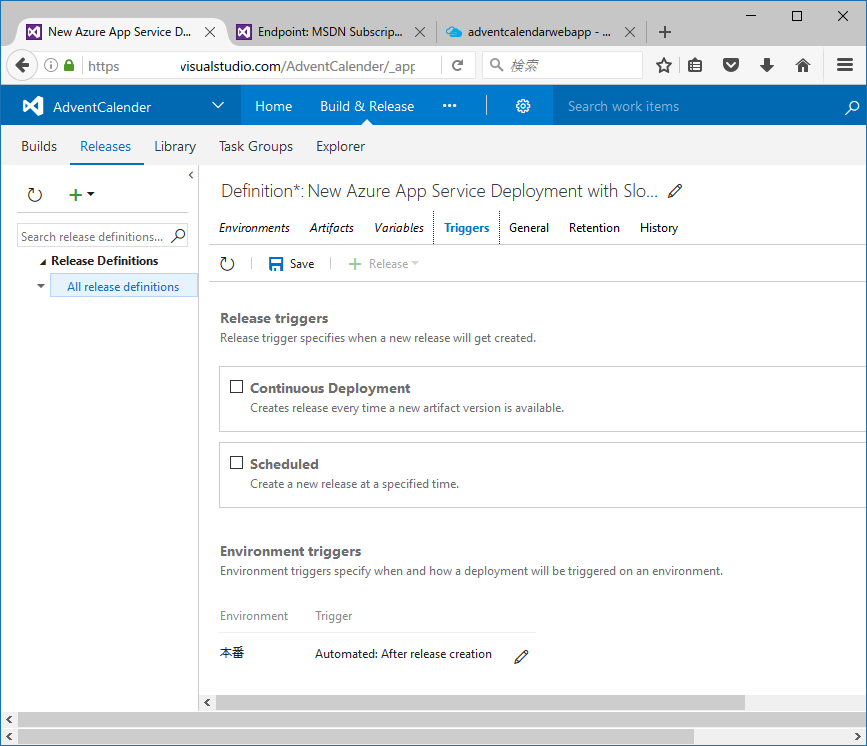867x746 pixels.
Task: Click the content pane horizontal scrollbar
Action: click(x=480, y=702)
